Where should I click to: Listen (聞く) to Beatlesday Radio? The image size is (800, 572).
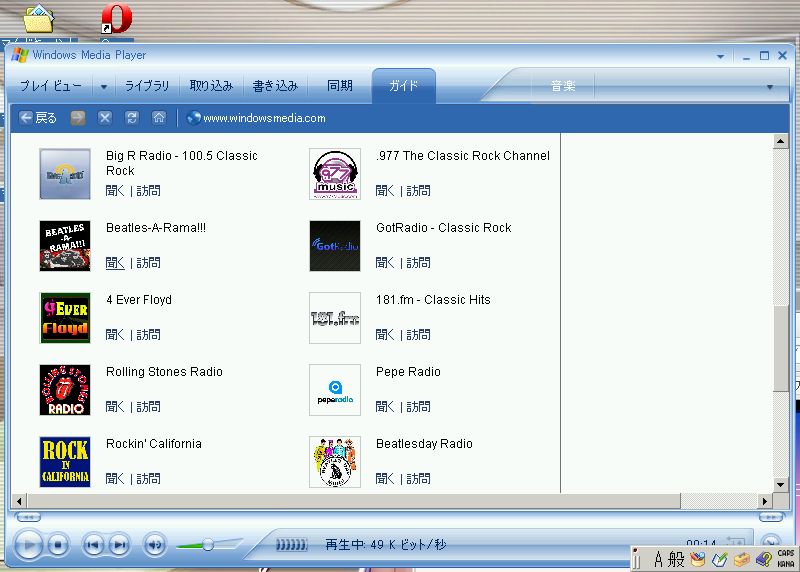(385, 479)
